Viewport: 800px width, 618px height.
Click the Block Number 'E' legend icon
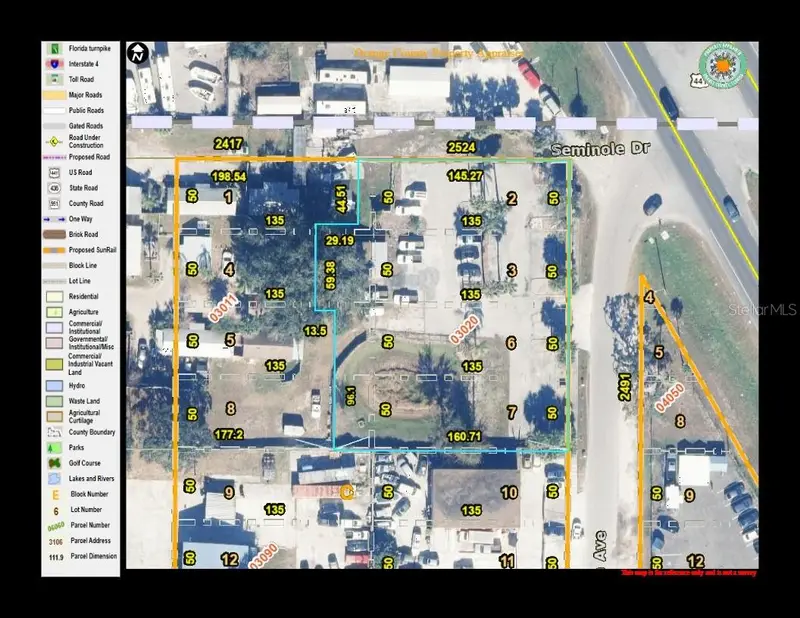pos(56,495)
